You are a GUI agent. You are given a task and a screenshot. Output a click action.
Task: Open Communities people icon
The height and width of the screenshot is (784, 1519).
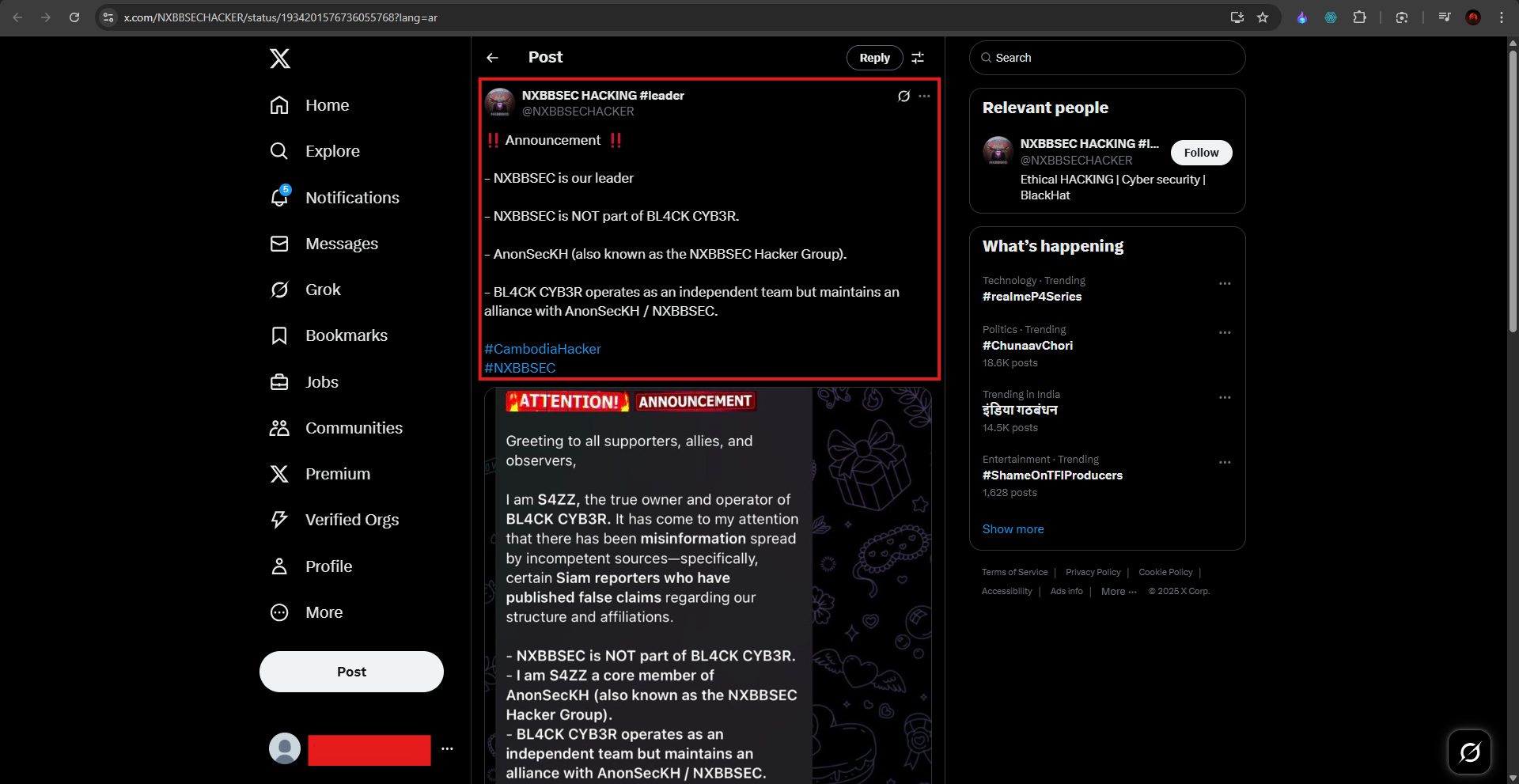(279, 428)
